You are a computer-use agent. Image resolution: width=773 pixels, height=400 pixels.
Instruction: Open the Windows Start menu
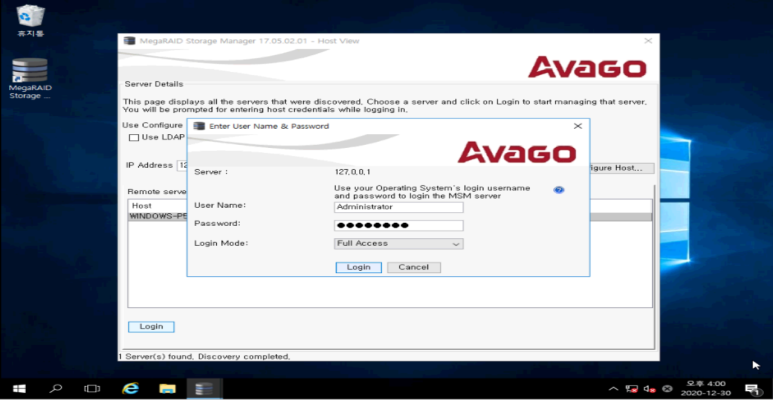pyautogui.click(x=19, y=389)
